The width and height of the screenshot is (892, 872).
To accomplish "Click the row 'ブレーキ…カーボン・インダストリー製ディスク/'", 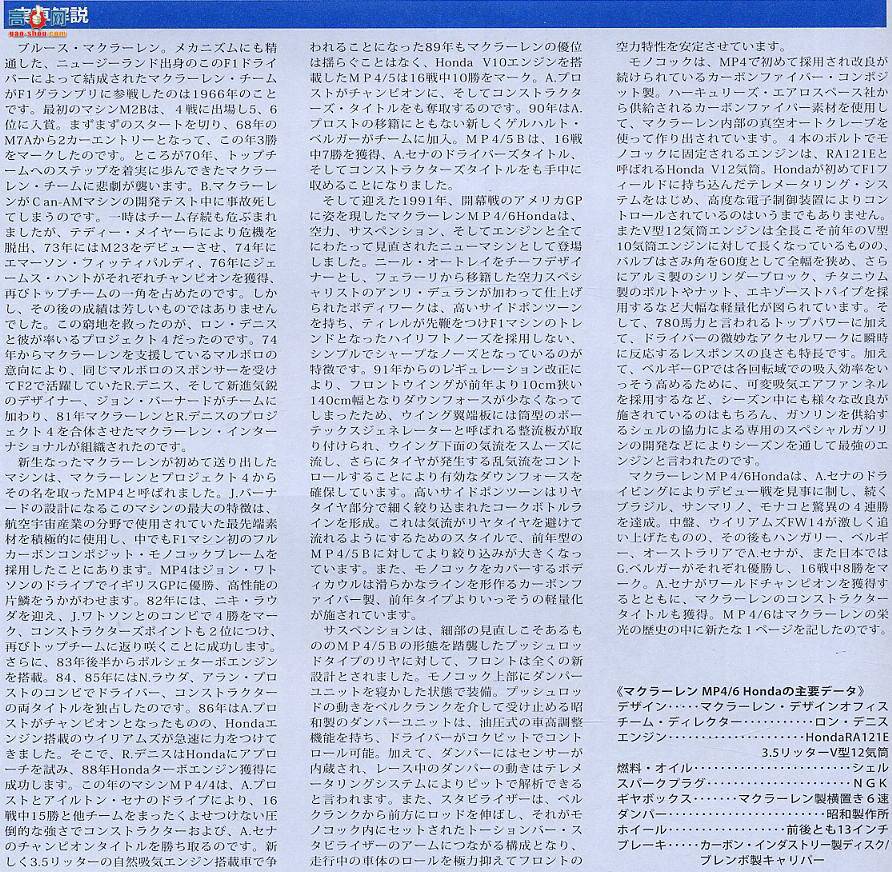I will tap(753, 845).
